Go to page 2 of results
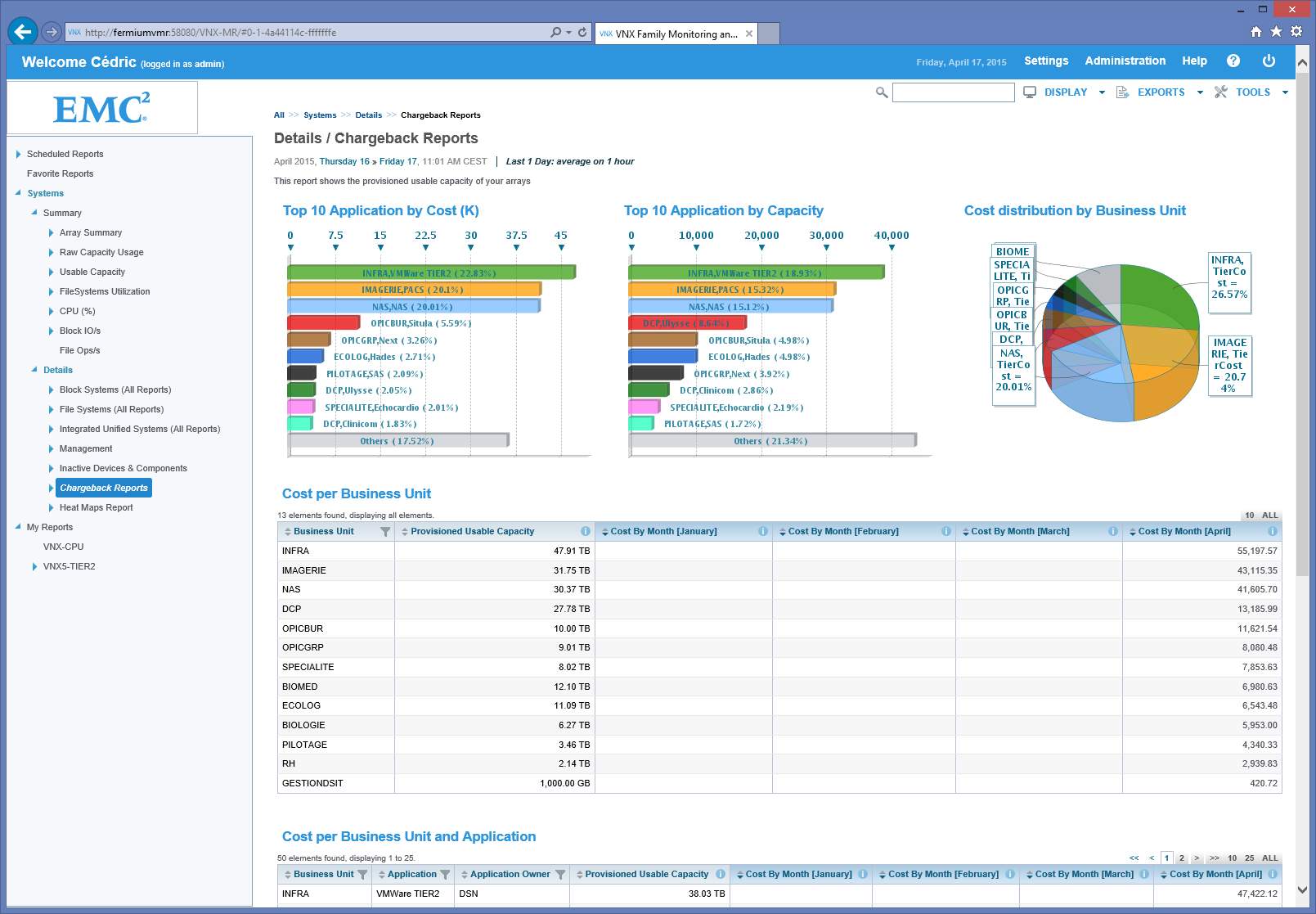 (1181, 858)
